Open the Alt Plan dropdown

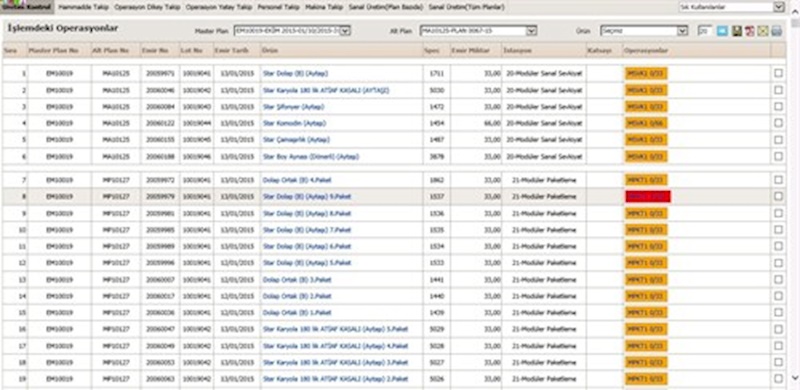pyautogui.click(x=478, y=31)
